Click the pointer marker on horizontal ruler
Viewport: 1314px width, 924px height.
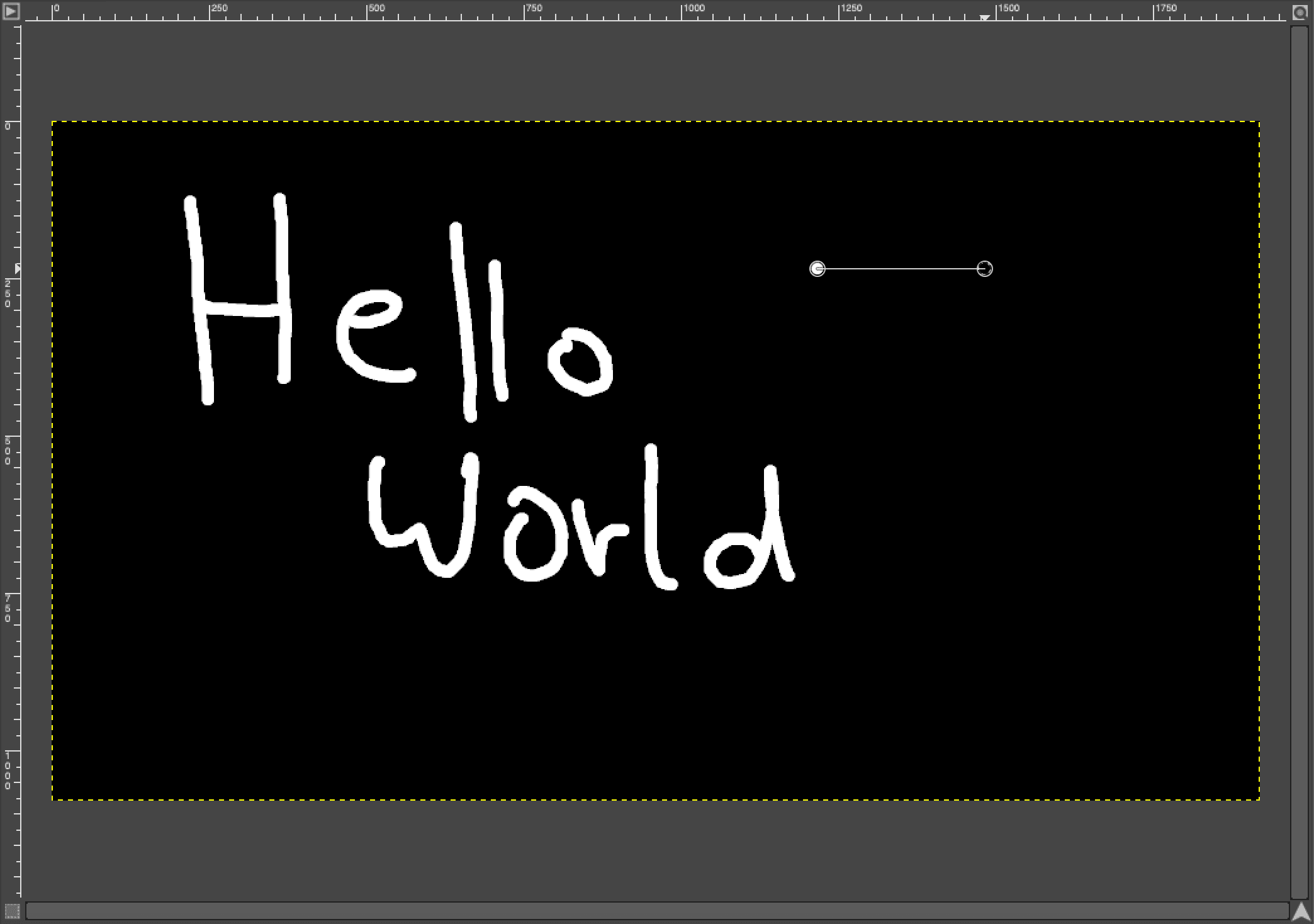985,18
